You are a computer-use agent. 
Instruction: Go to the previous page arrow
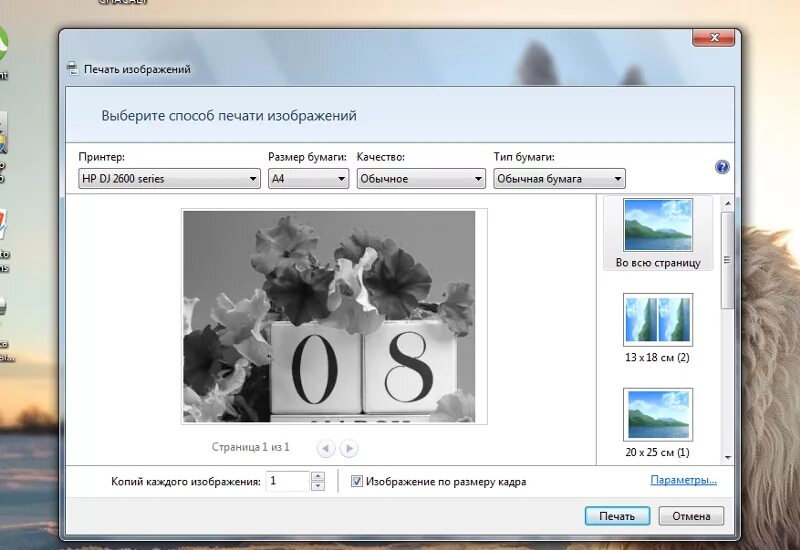(326, 448)
